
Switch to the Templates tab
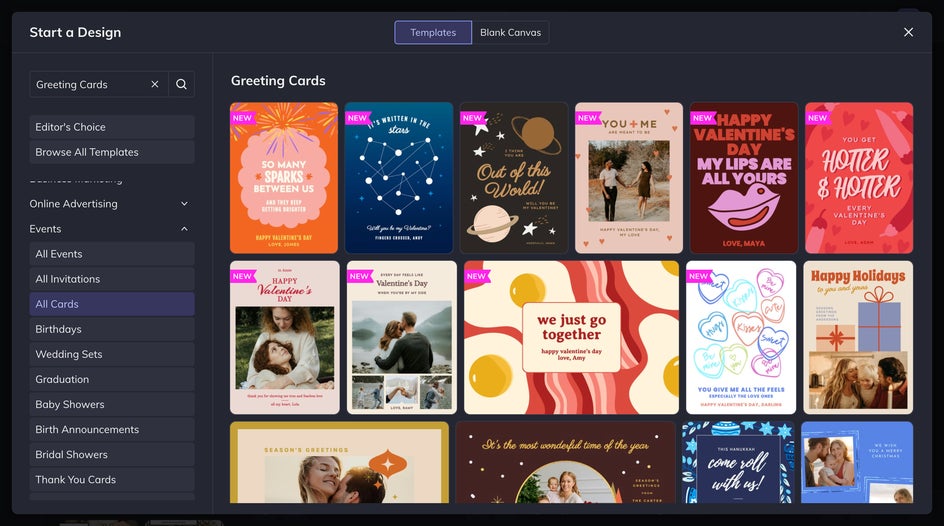(433, 32)
